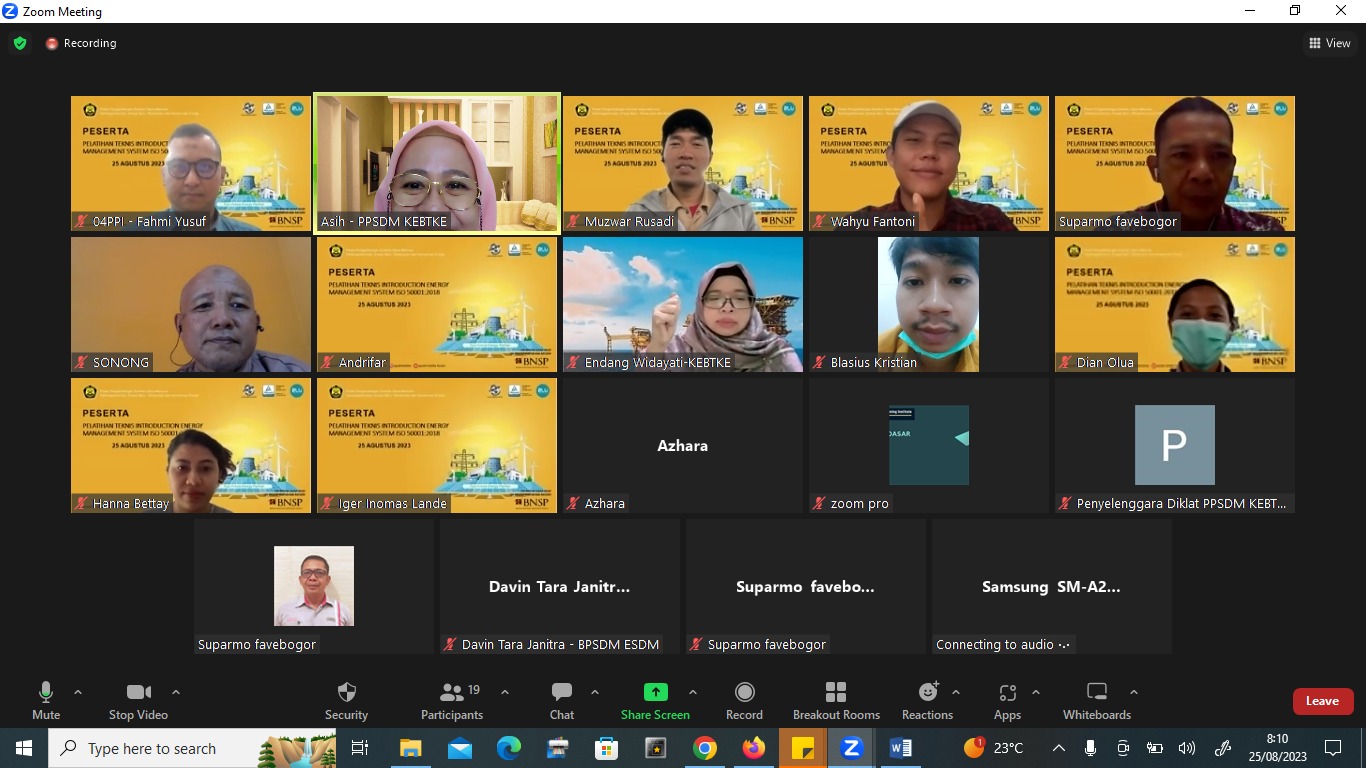Viewport: 1366px width, 768px height.
Task: Open Zoom Apps
Action: pyautogui.click(x=1007, y=701)
